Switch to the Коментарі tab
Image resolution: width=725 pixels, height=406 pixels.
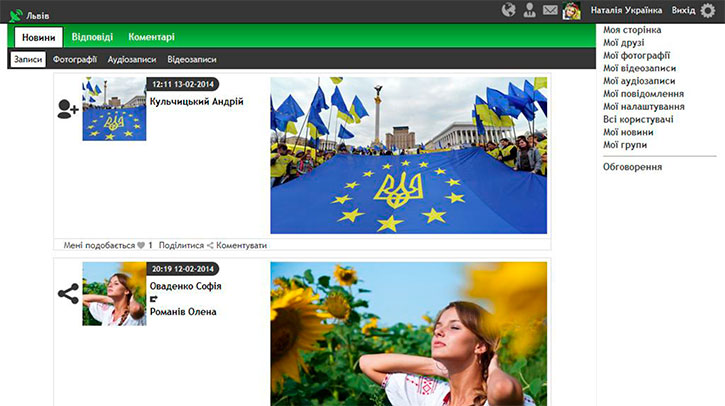151,37
